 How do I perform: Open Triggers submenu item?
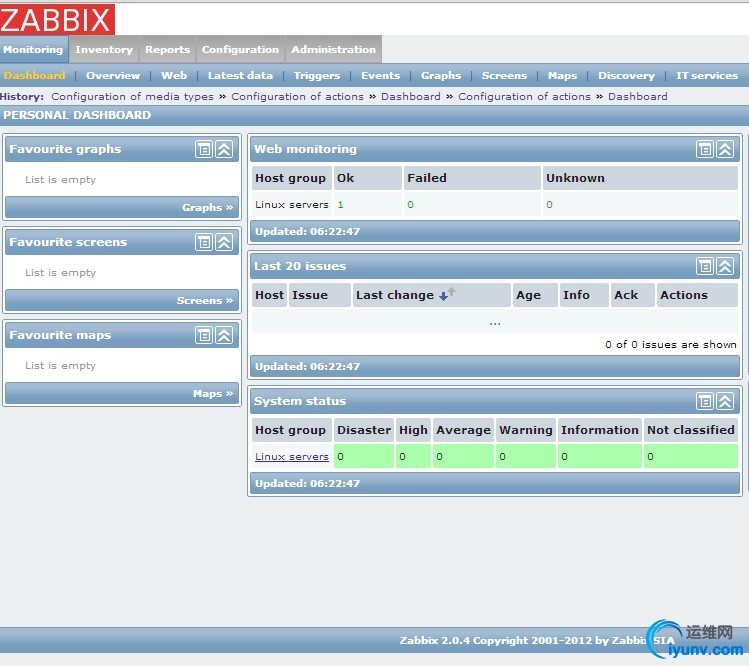[317, 75]
